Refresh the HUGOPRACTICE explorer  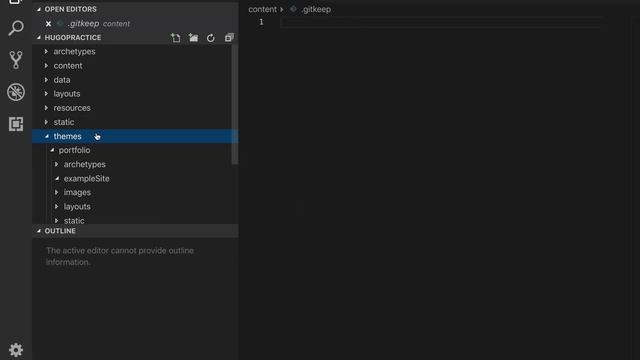[211, 38]
